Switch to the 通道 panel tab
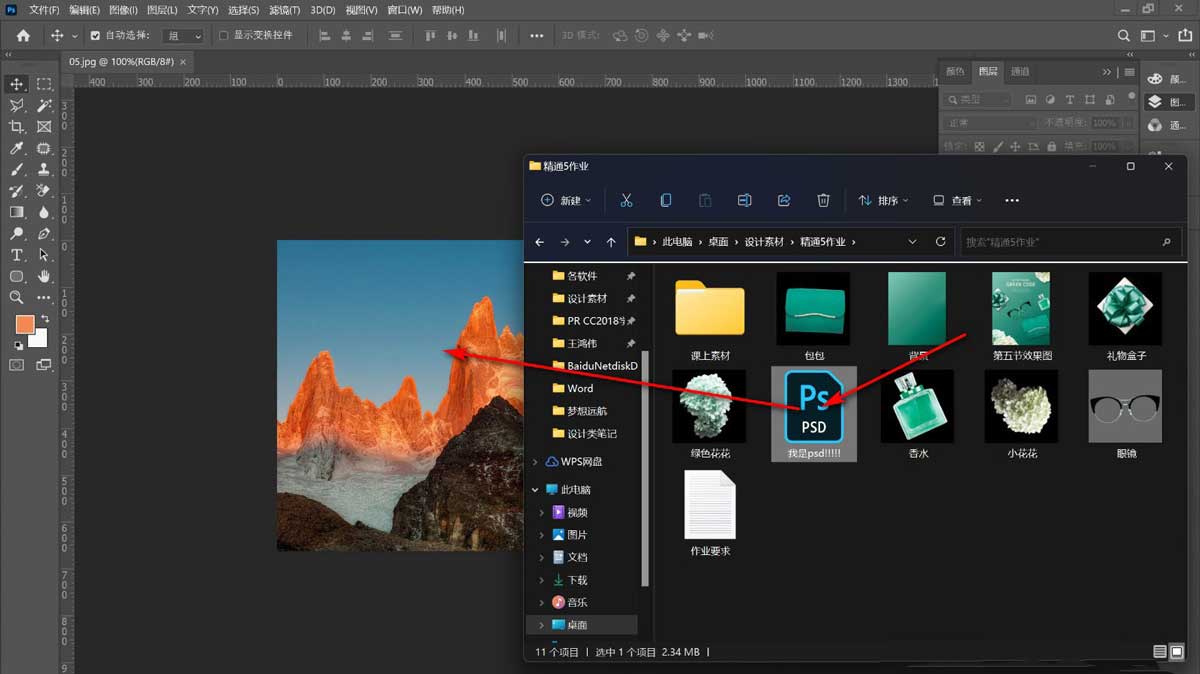 tap(1020, 72)
